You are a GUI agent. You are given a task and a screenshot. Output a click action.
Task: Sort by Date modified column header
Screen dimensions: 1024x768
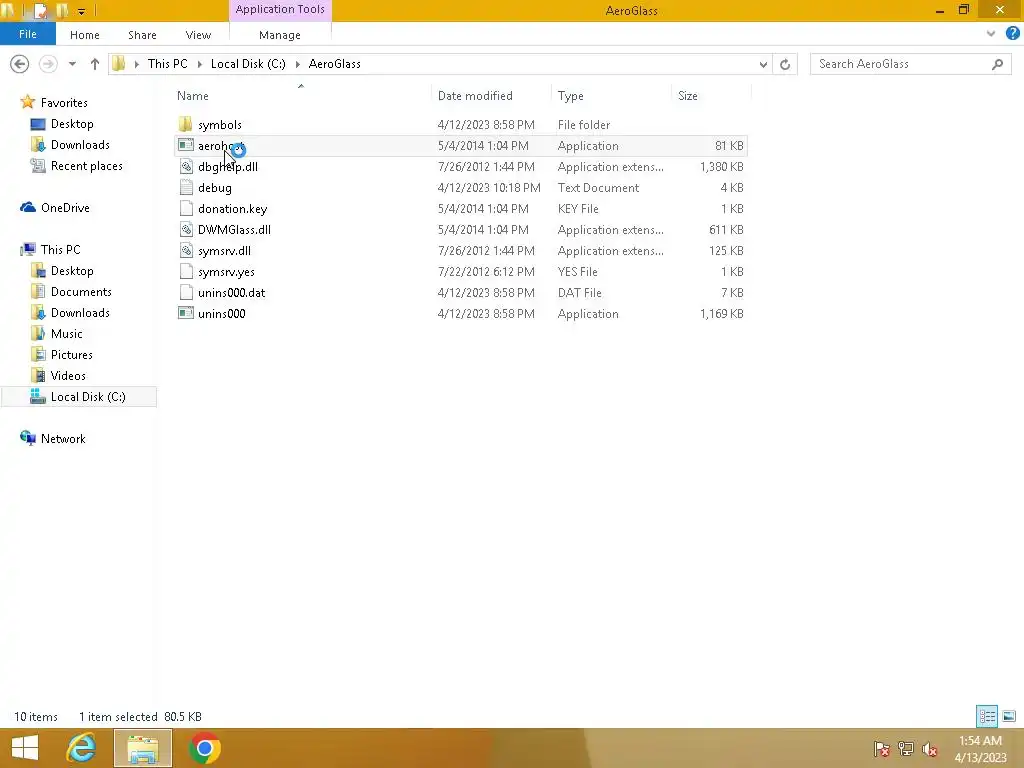[x=475, y=96]
